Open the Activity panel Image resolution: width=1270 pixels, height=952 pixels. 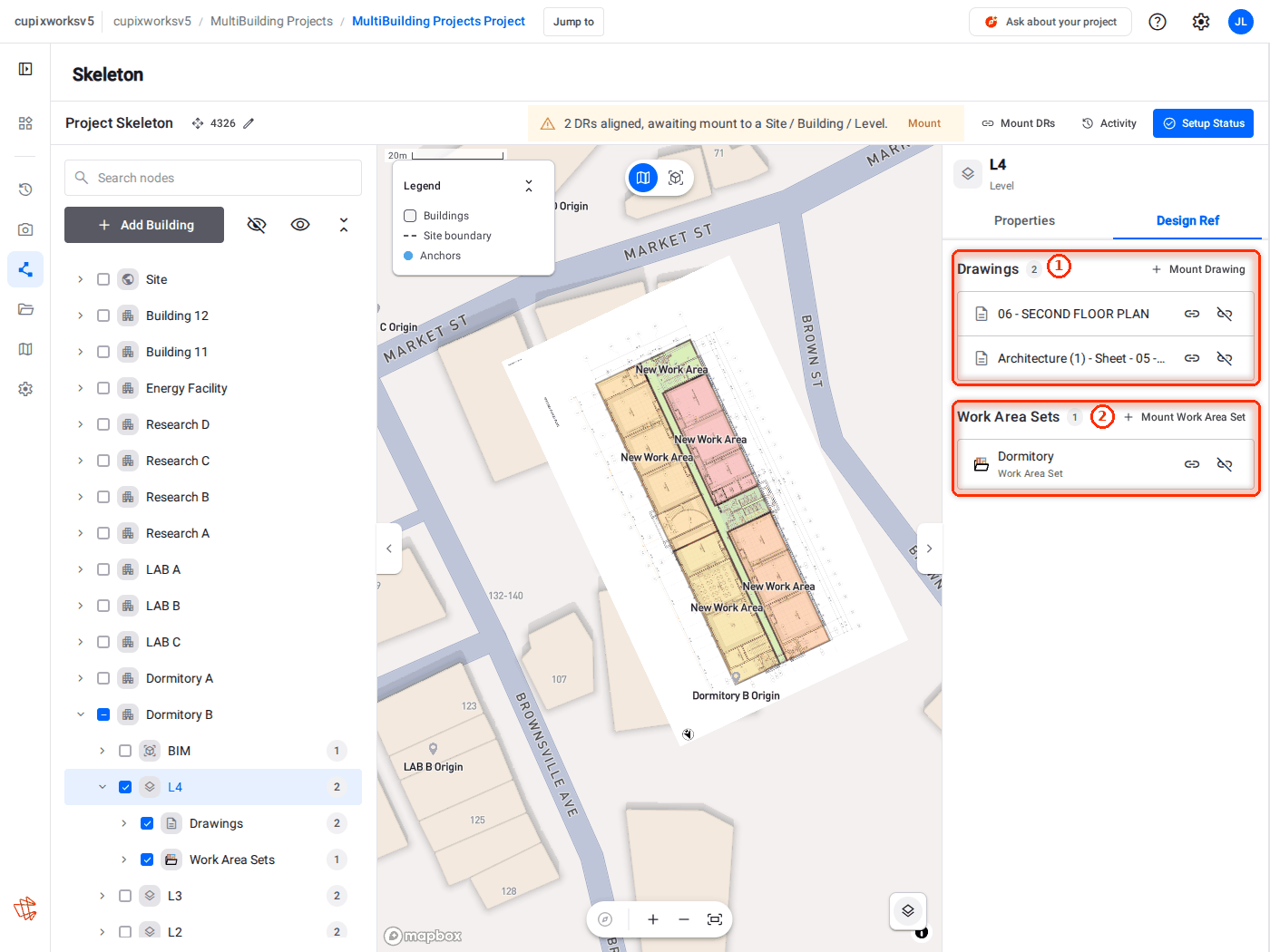tap(1109, 123)
